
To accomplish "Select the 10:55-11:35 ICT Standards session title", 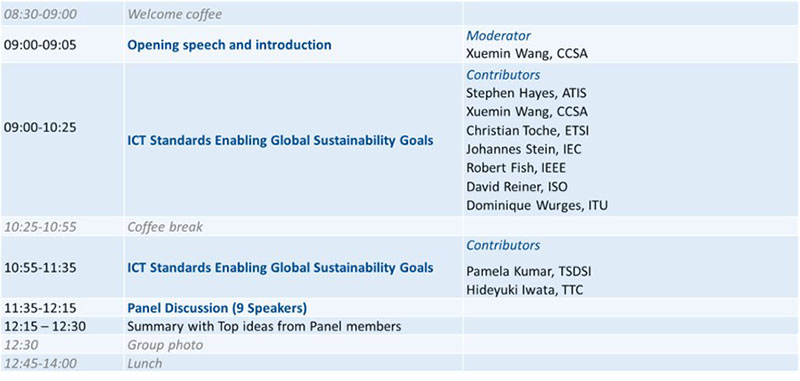I will [280, 267].
